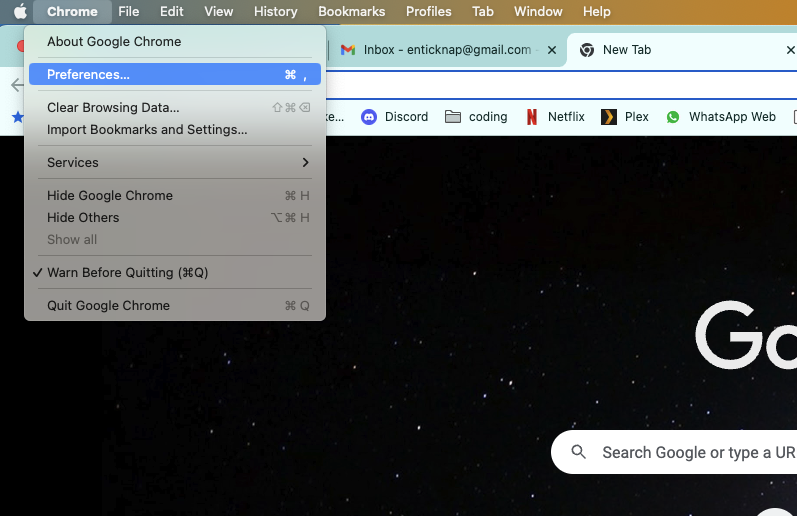The image size is (797, 516).
Task: Open the Tab menu
Action: (482, 11)
